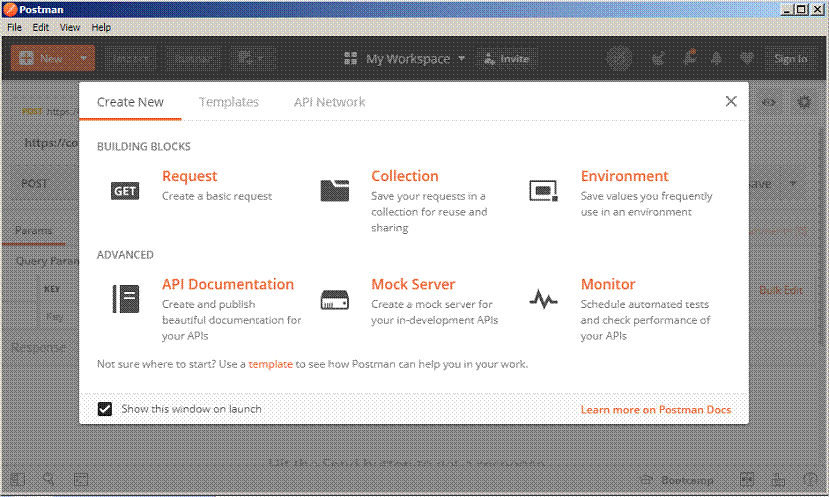Image resolution: width=829 pixels, height=497 pixels.
Task: Click the Sign In button
Action: click(x=790, y=59)
